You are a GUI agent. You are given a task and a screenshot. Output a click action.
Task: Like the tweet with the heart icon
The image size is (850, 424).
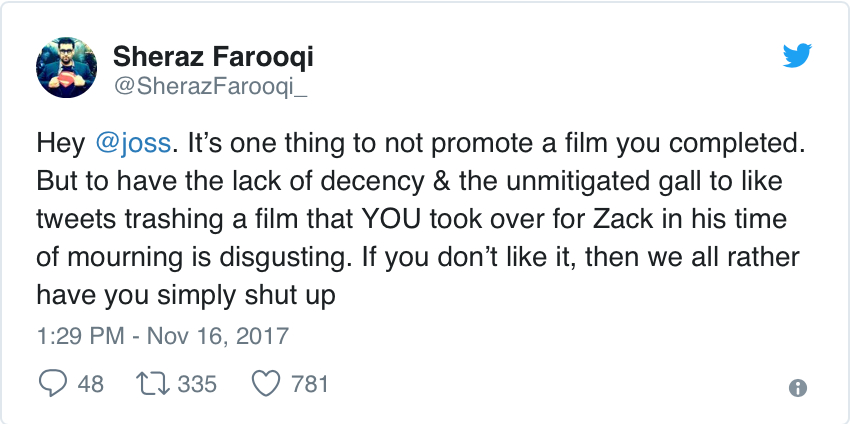[265, 383]
